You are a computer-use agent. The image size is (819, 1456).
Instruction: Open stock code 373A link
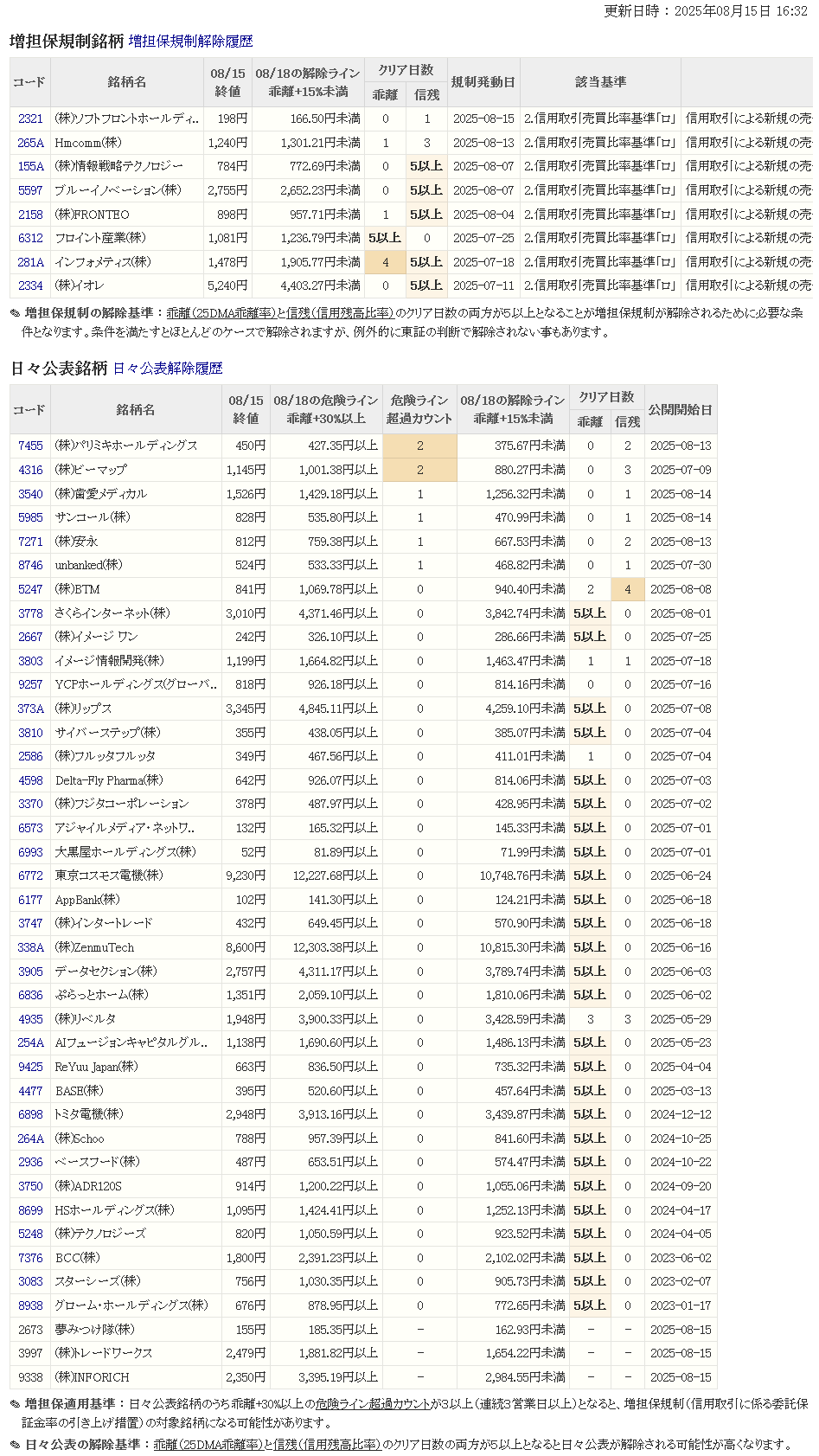click(x=30, y=709)
